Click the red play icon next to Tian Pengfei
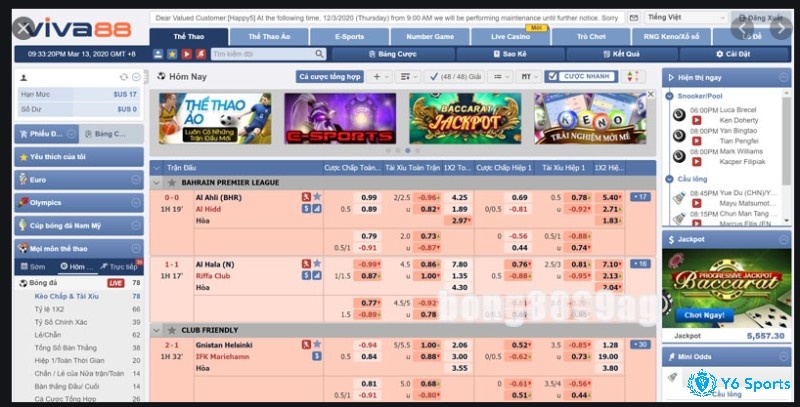 coord(696,141)
